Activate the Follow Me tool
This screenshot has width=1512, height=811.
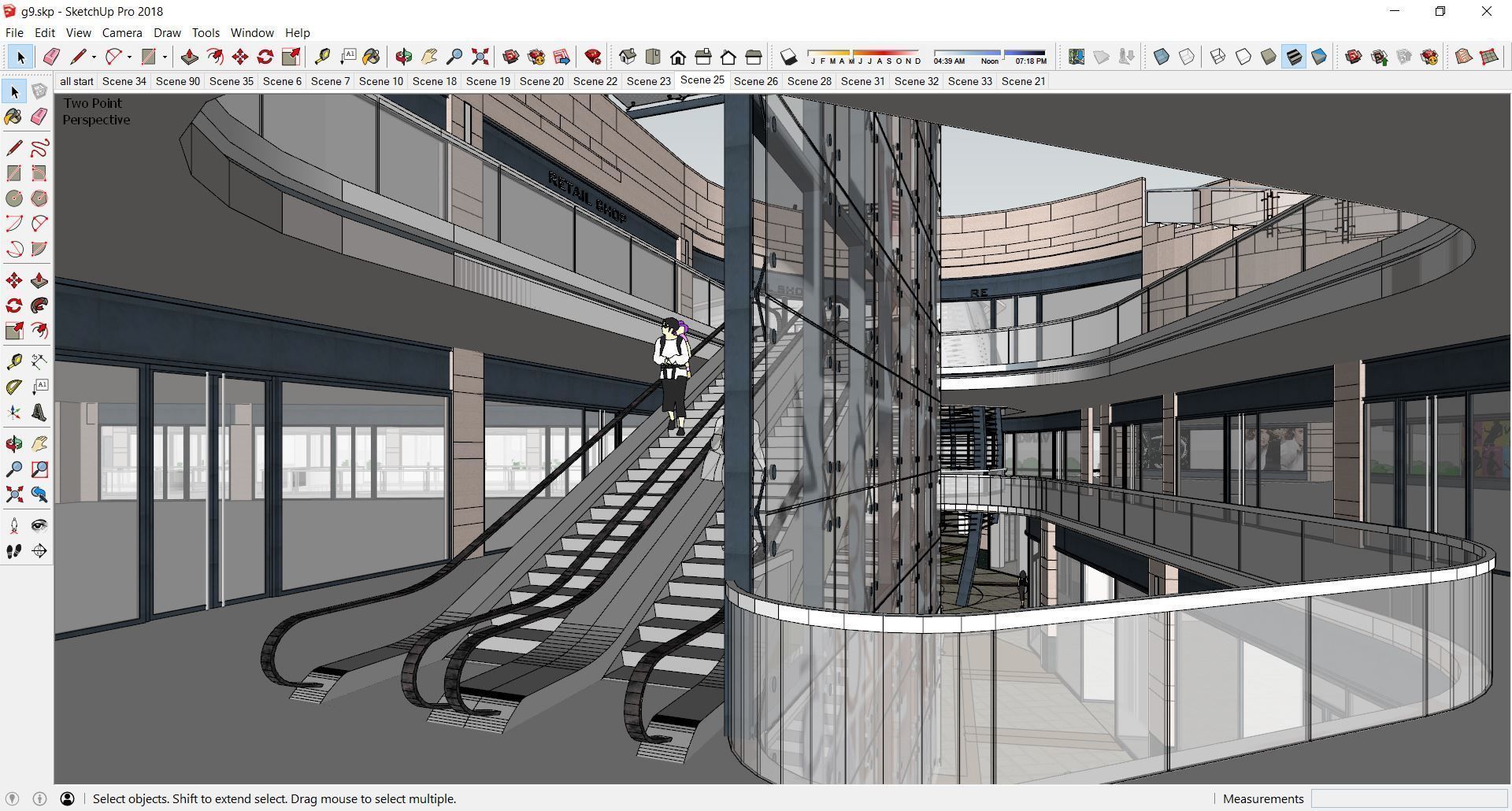pos(39,306)
